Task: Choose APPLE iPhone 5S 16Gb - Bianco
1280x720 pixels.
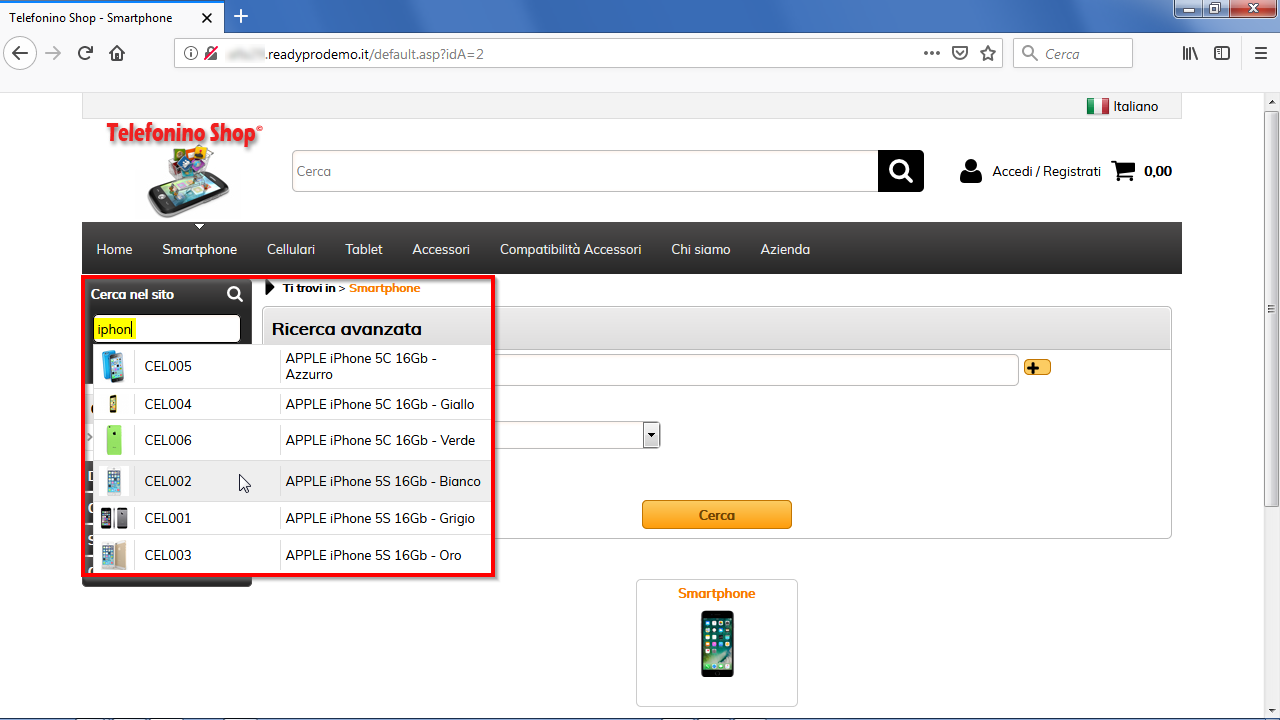Action: (383, 481)
